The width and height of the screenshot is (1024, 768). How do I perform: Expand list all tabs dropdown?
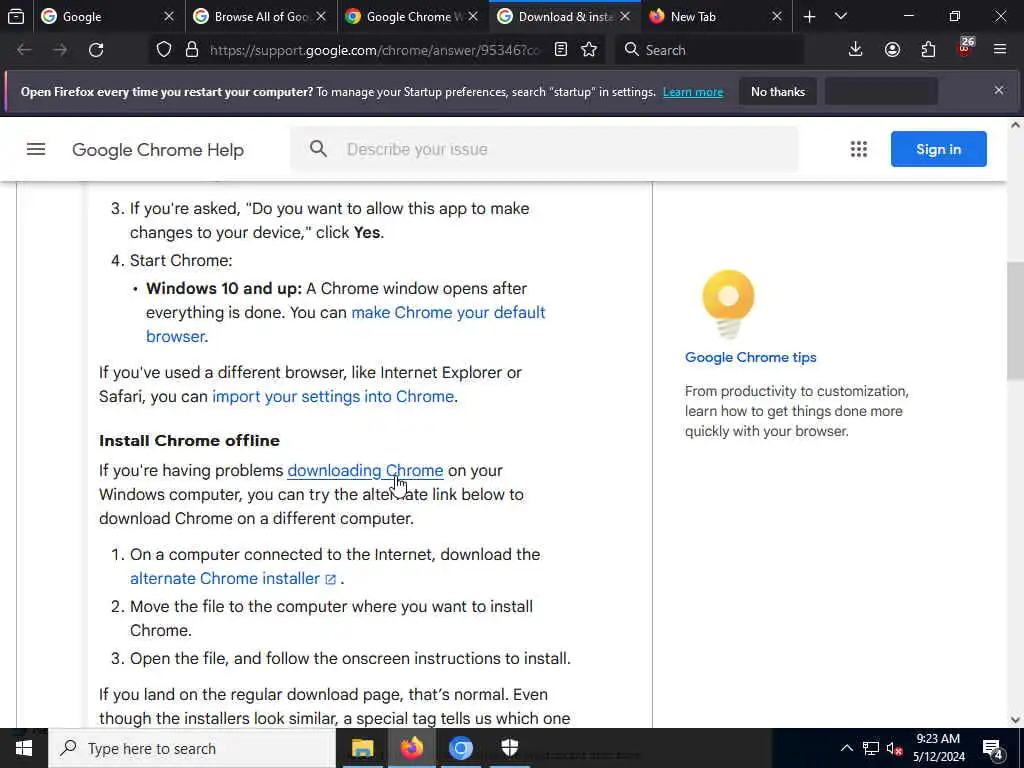(841, 16)
